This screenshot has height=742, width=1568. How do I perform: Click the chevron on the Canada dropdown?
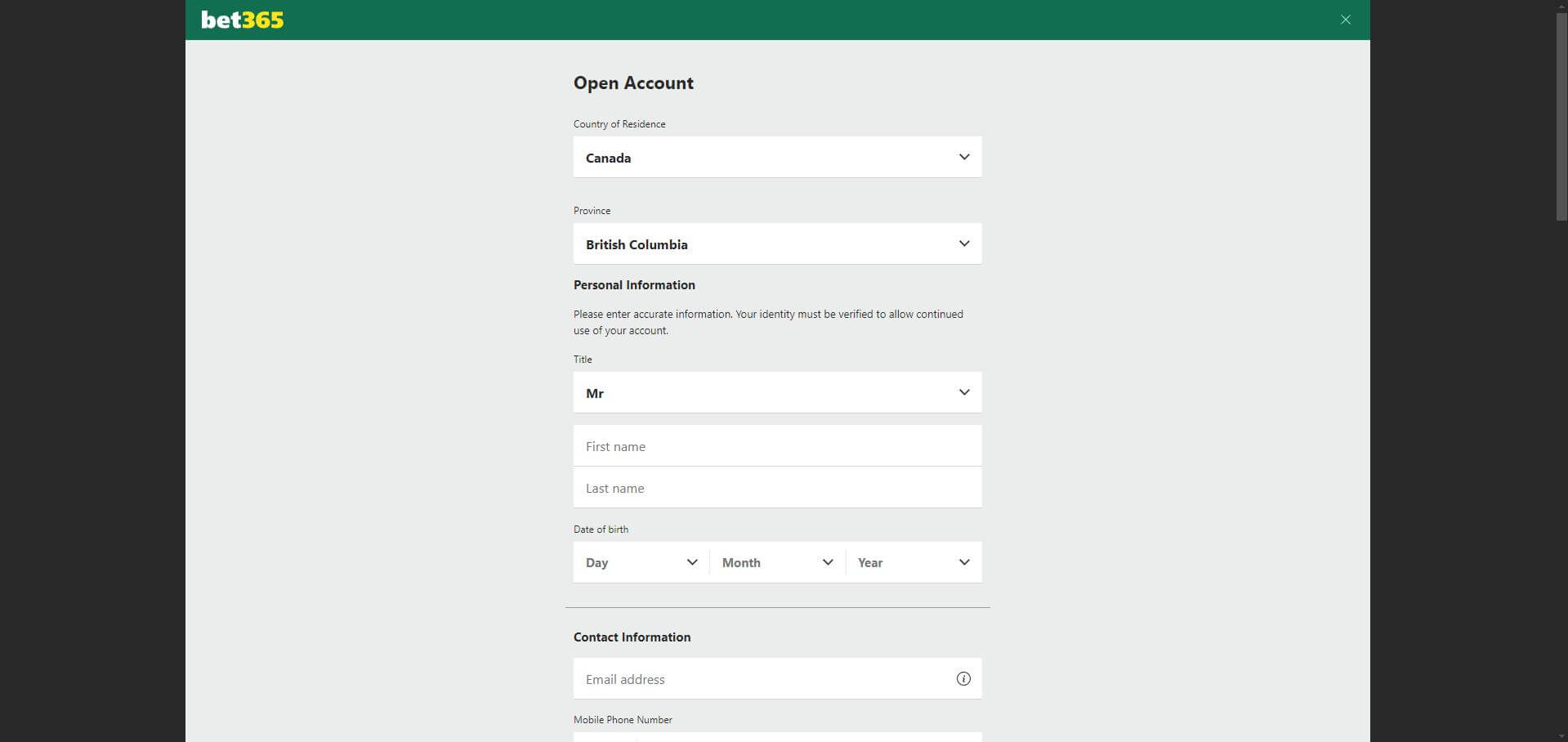(x=963, y=156)
